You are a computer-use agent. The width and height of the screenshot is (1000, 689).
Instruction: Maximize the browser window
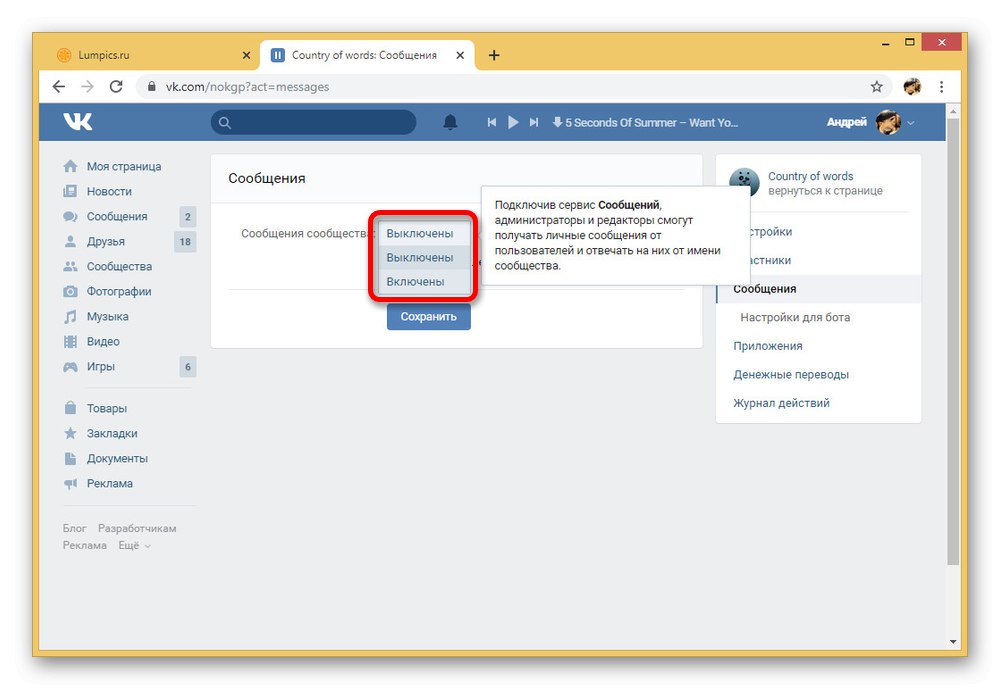point(909,42)
